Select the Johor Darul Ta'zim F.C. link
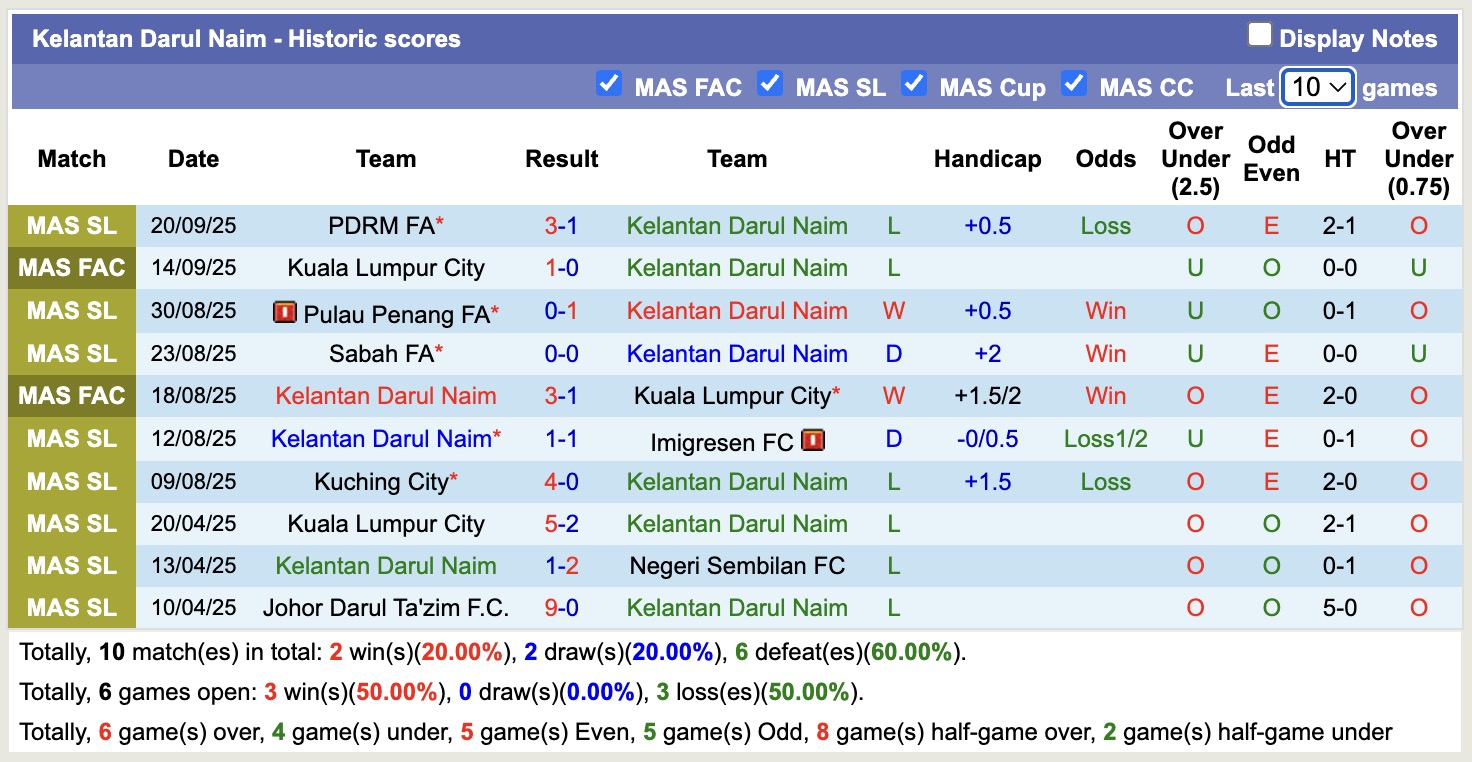 point(386,607)
